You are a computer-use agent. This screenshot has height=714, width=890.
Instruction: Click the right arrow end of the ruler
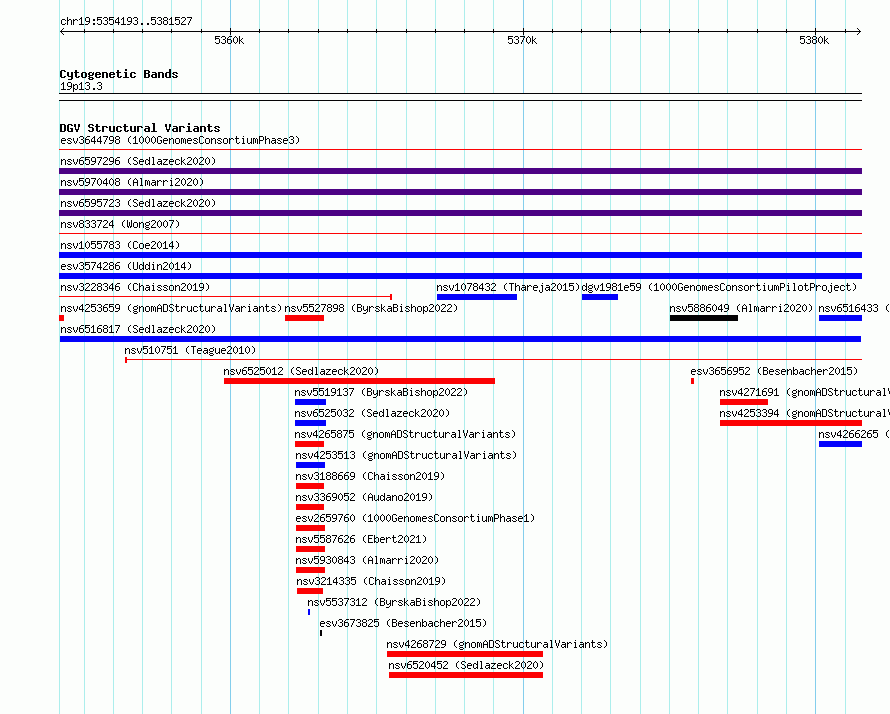point(859,31)
